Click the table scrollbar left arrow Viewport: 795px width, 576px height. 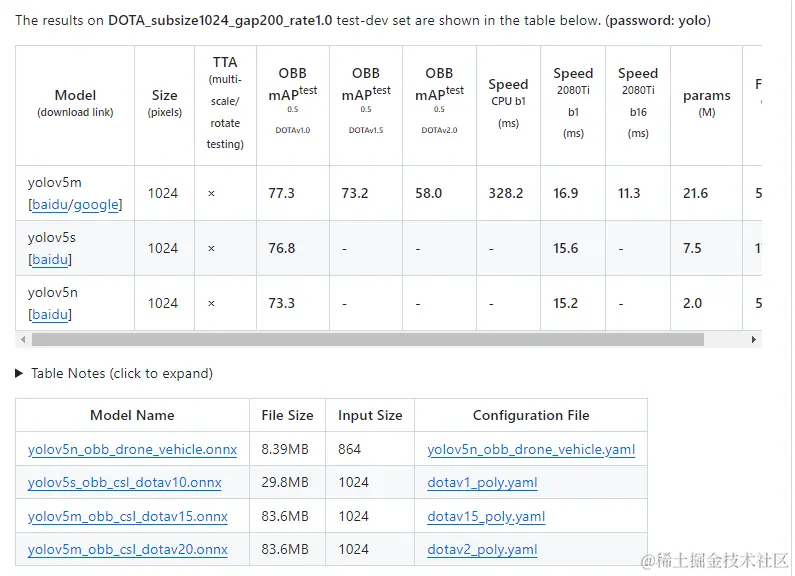[x=23, y=339]
